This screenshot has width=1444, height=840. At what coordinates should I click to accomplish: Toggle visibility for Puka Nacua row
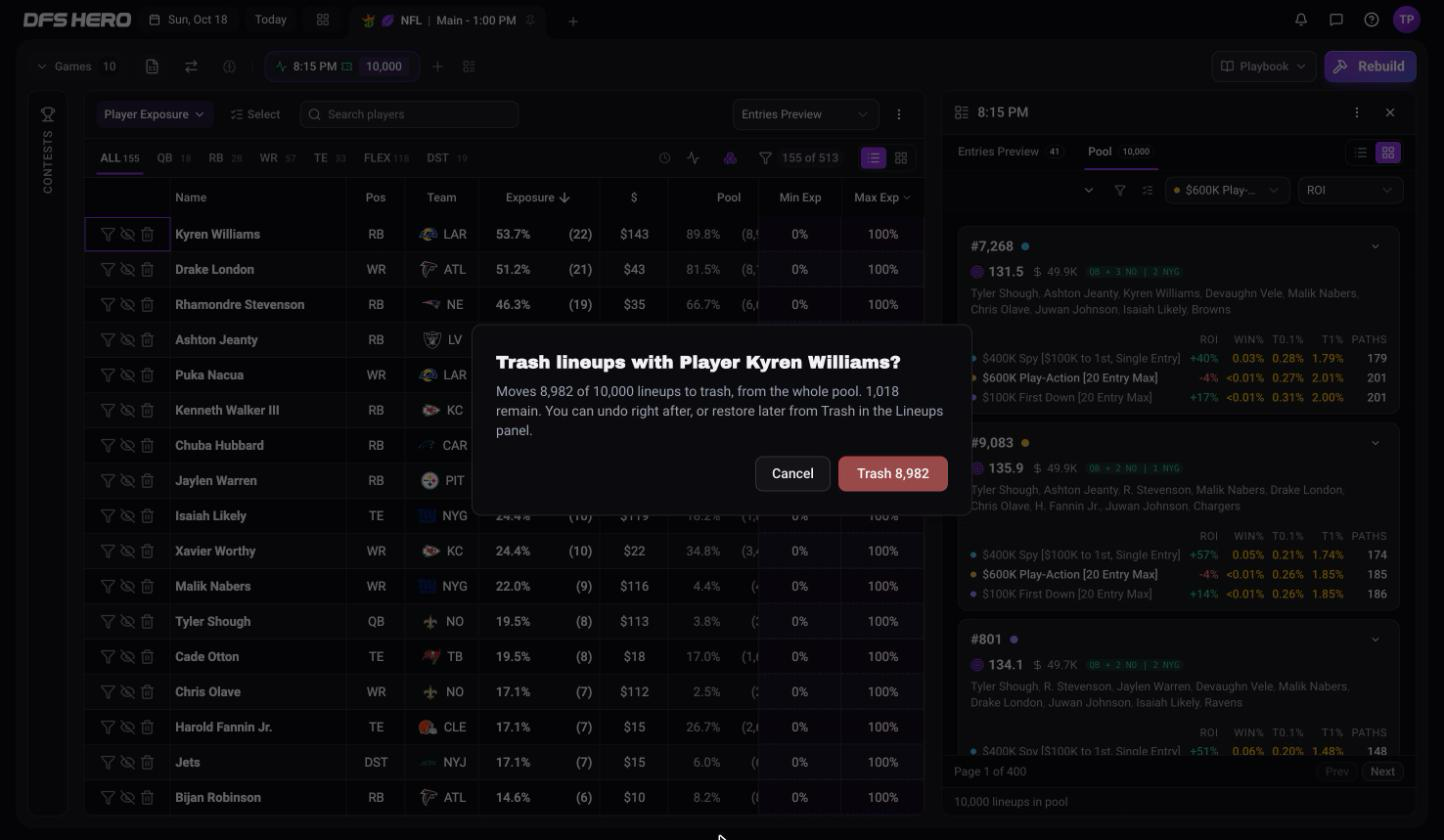(x=127, y=375)
